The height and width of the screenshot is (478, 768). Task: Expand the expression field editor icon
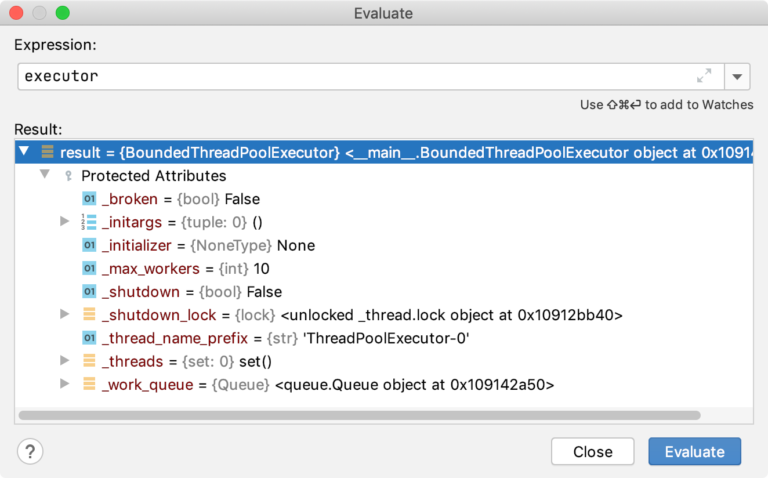tap(704, 76)
